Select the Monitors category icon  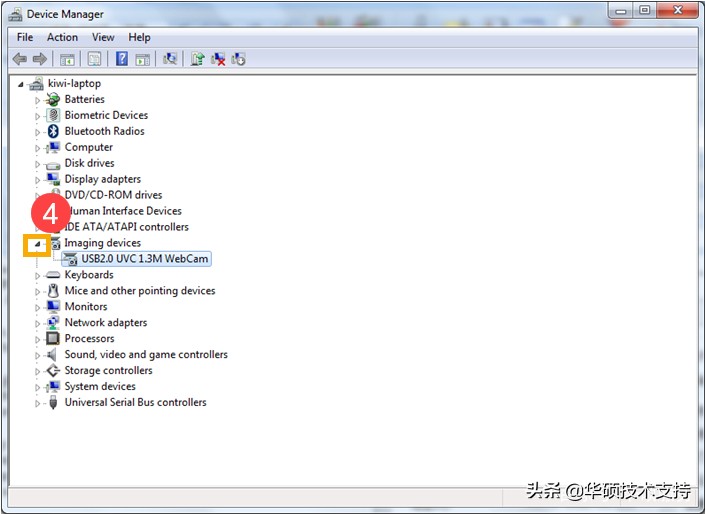pyautogui.click(x=53, y=306)
